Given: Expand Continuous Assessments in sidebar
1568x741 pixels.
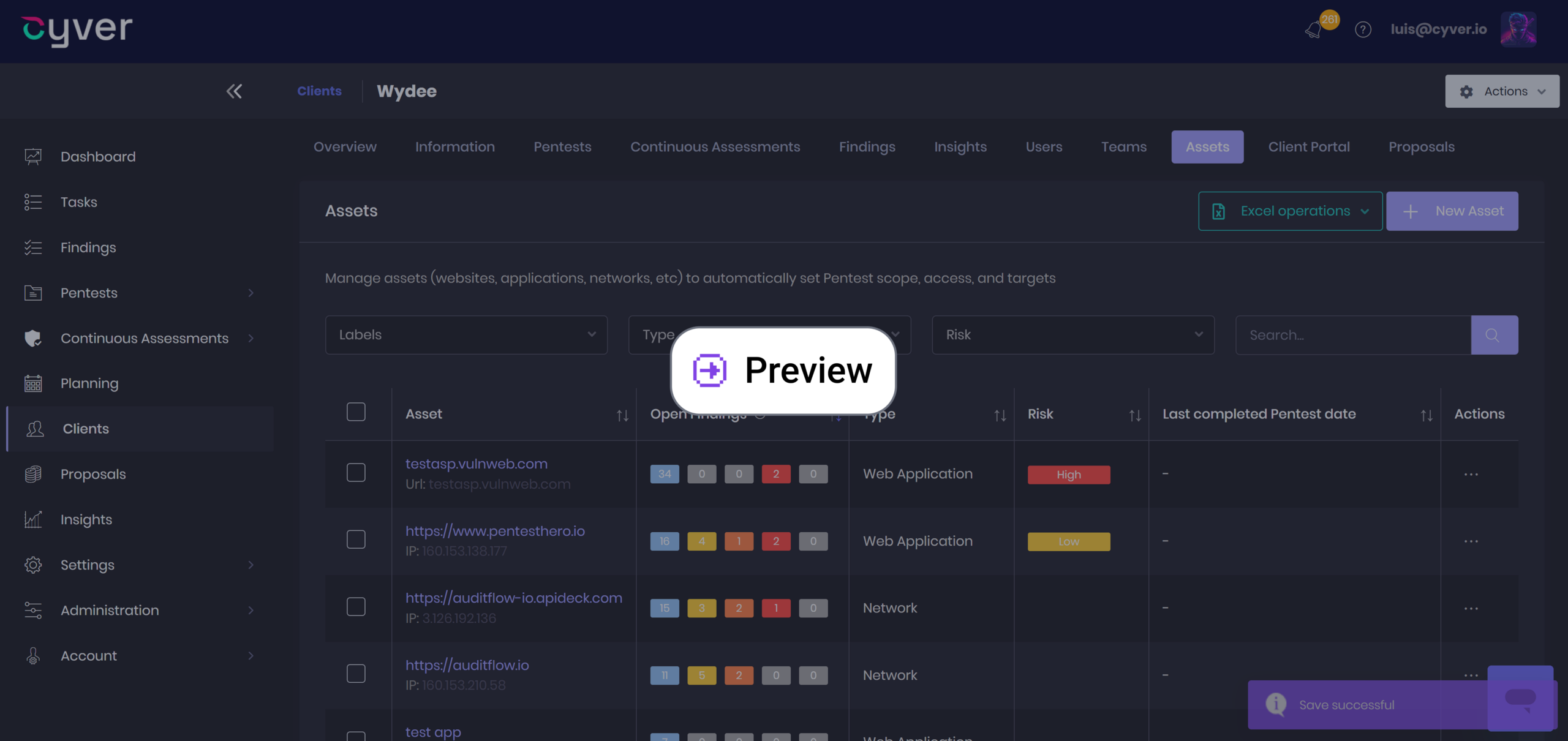Looking at the screenshot, I should tap(251, 338).
